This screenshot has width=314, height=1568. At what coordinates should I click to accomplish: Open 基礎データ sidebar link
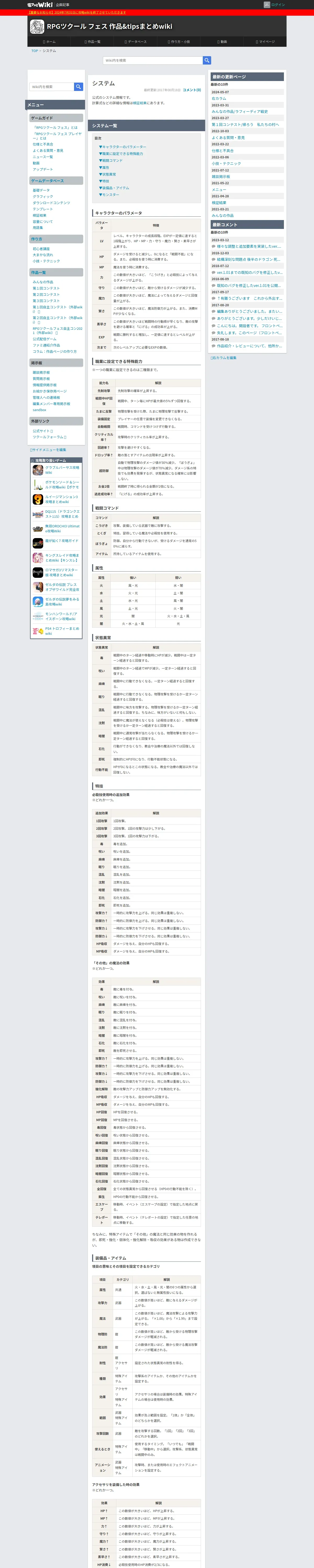[x=41, y=191]
